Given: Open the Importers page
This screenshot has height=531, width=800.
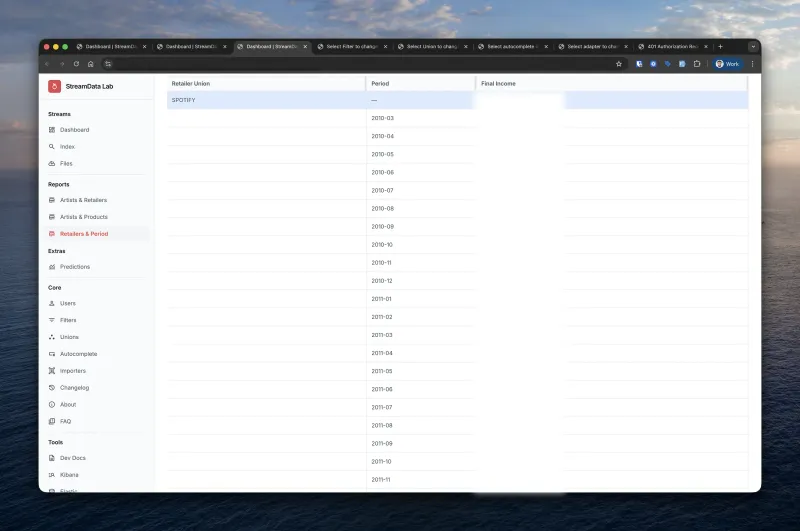Looking at the screenshot, I should 73,371.
